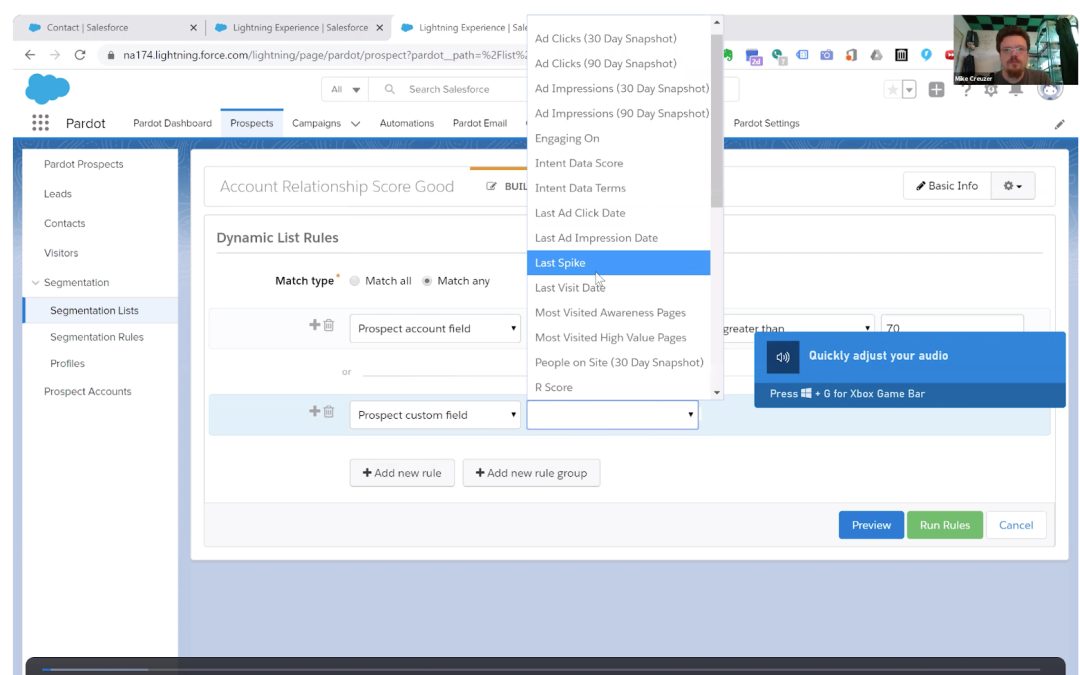Click the search magnifier icon
The width and height of the screenshot is (1080, 675).
click(x=389, y=89)
